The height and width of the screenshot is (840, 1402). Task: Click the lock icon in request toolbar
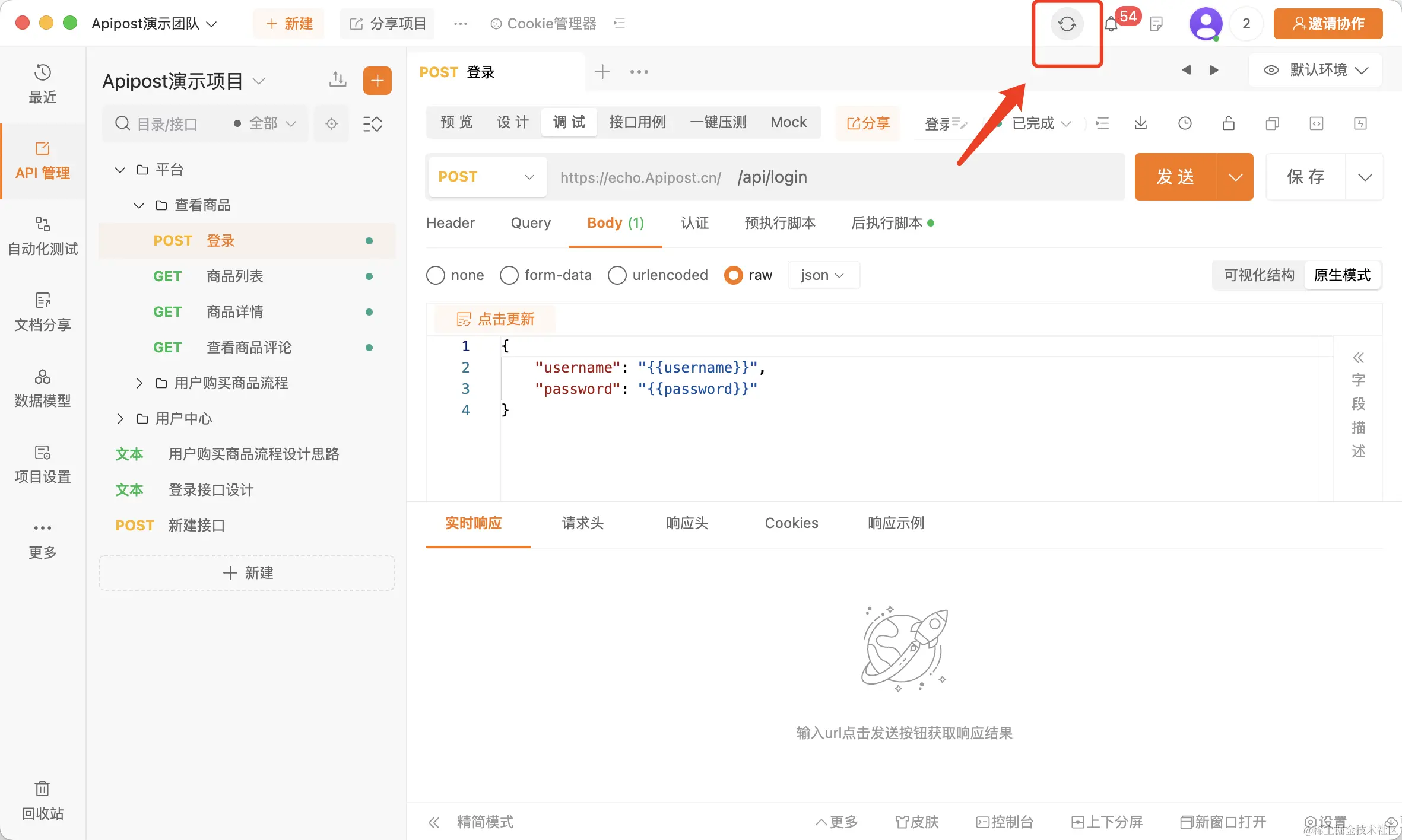1228,123
